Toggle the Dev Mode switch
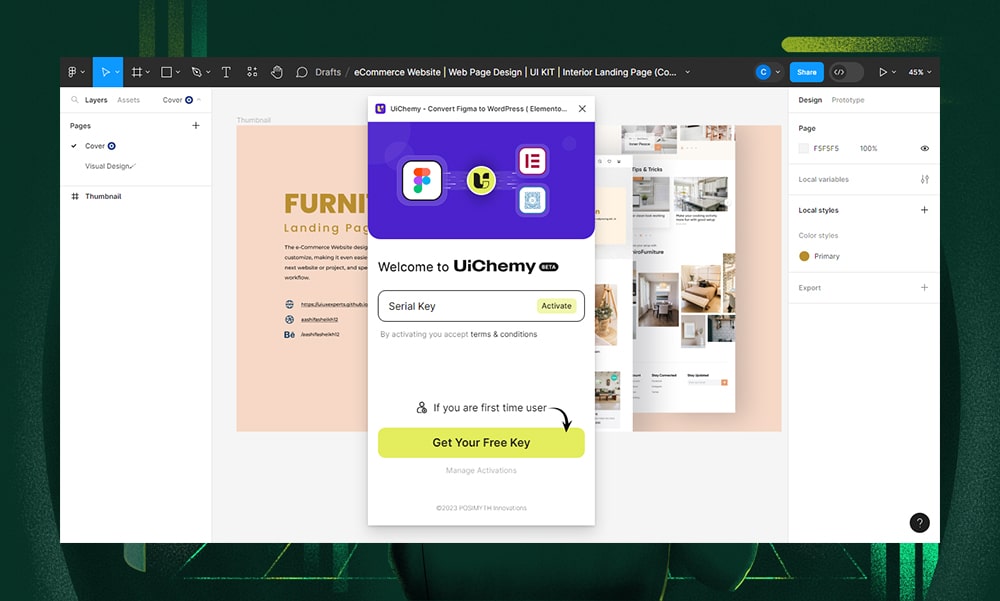 point(845,72)
